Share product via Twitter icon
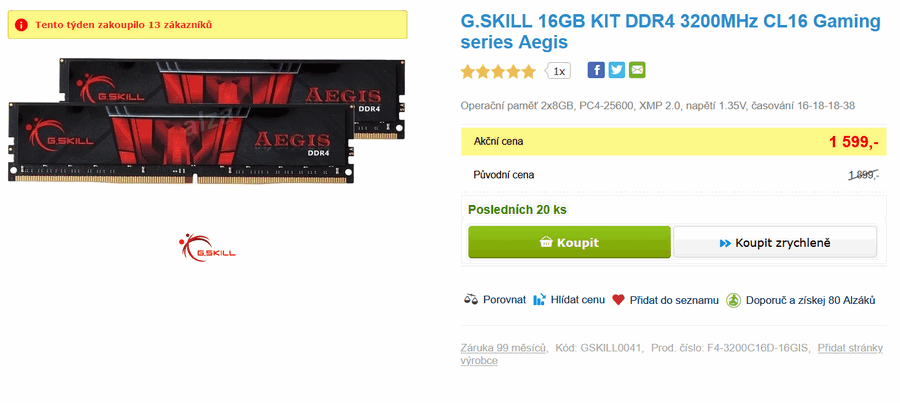900x403 pixels. point(616,70)
